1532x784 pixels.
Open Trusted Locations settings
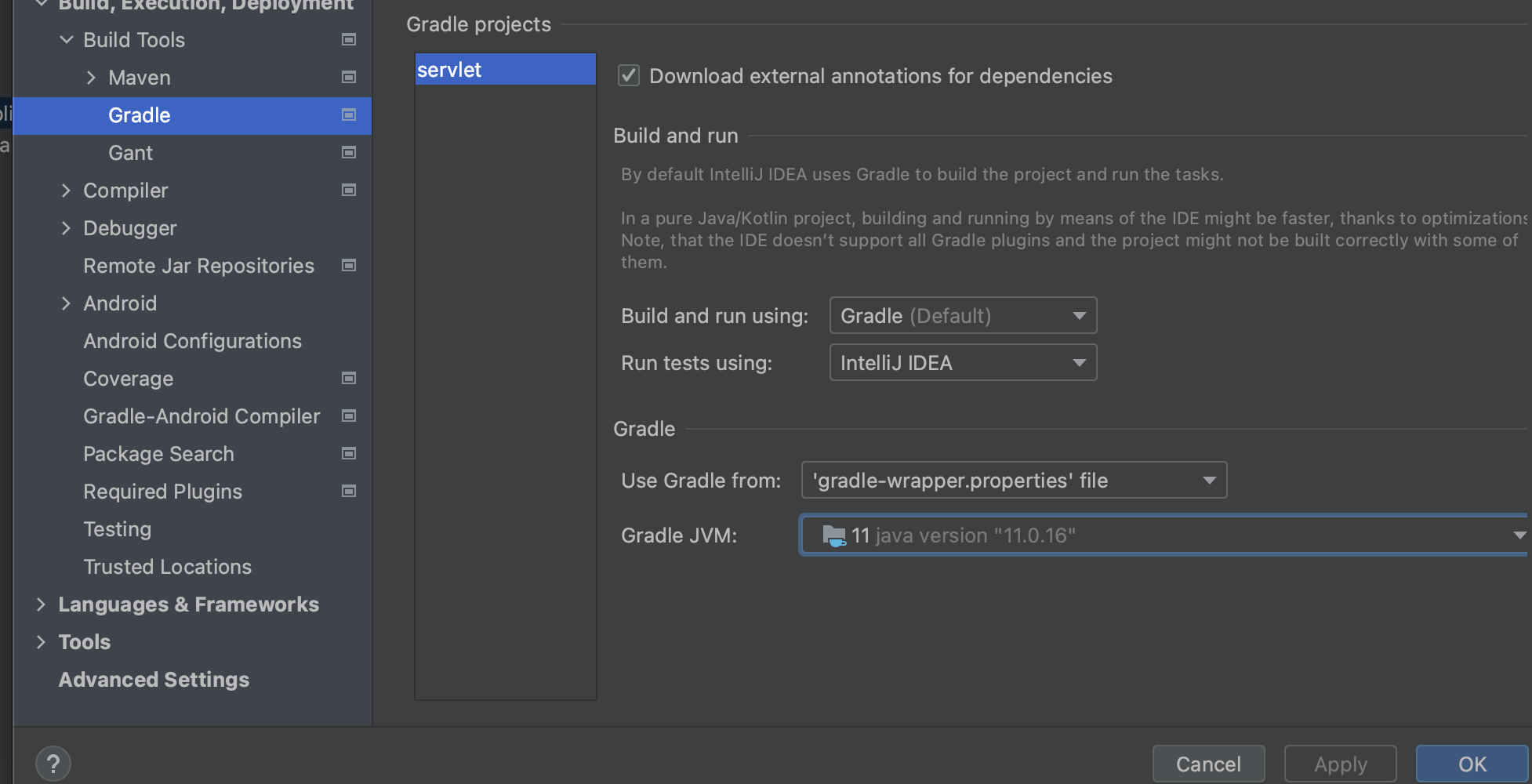(167, 567)
